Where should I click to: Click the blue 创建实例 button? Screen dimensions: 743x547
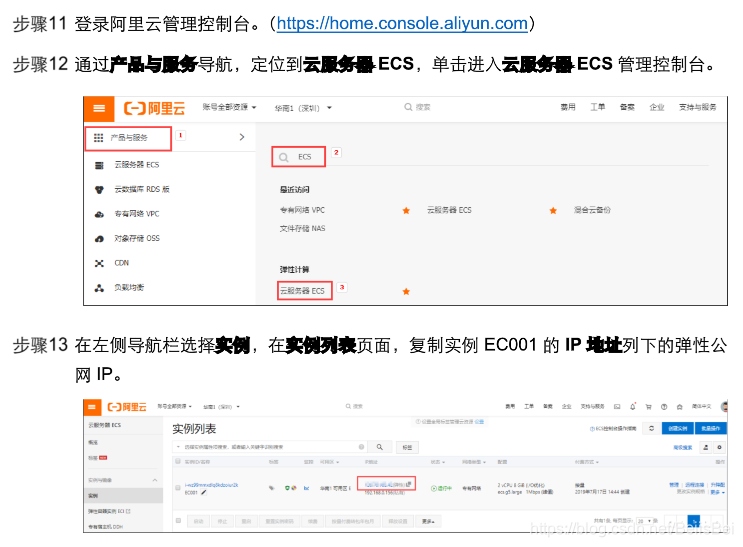point(678,428)
